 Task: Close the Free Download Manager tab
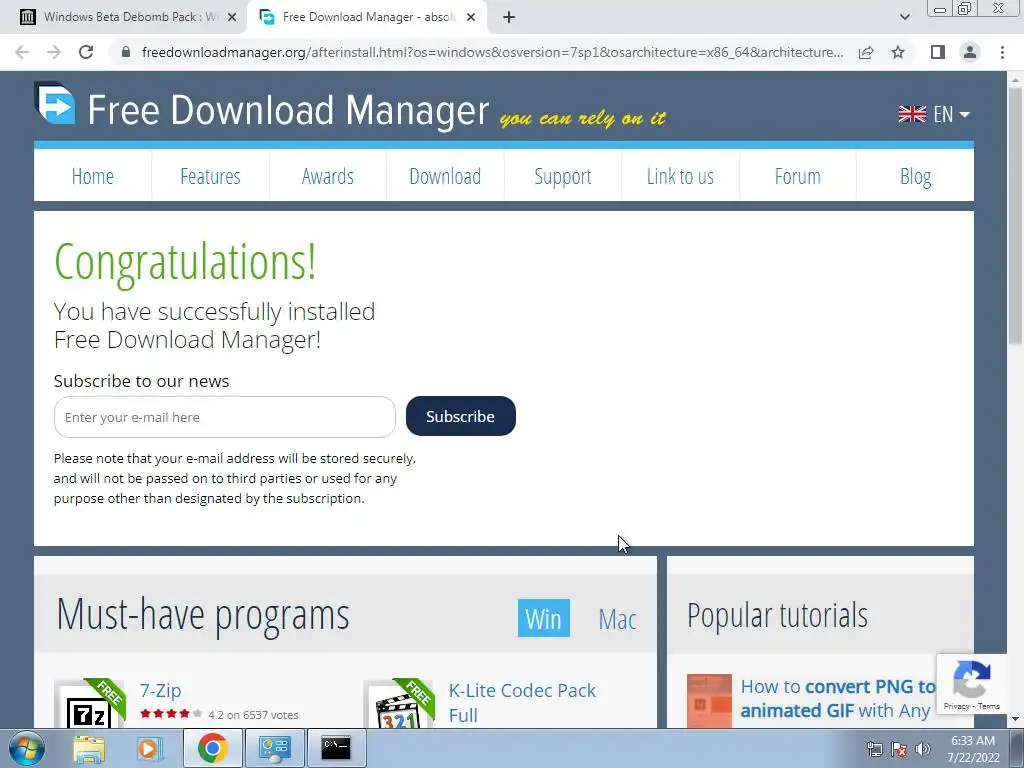pos(471,17)
